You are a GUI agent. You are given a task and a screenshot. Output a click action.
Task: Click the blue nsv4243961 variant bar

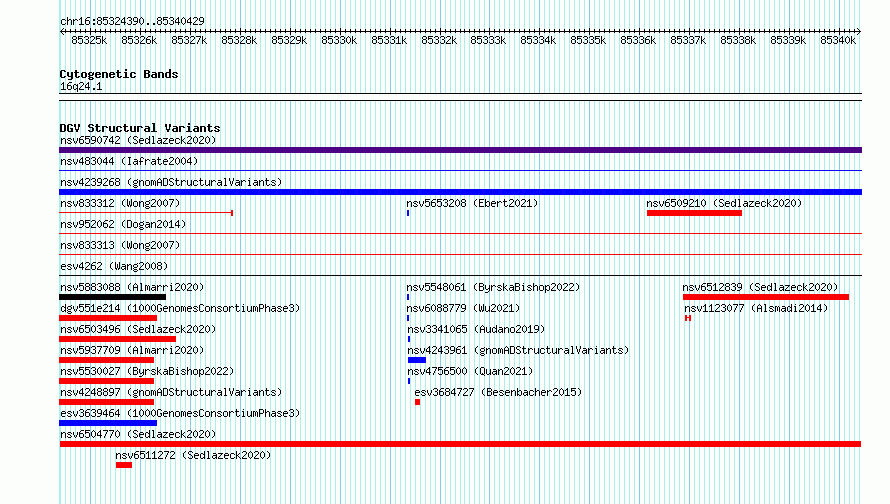[417, 360]
